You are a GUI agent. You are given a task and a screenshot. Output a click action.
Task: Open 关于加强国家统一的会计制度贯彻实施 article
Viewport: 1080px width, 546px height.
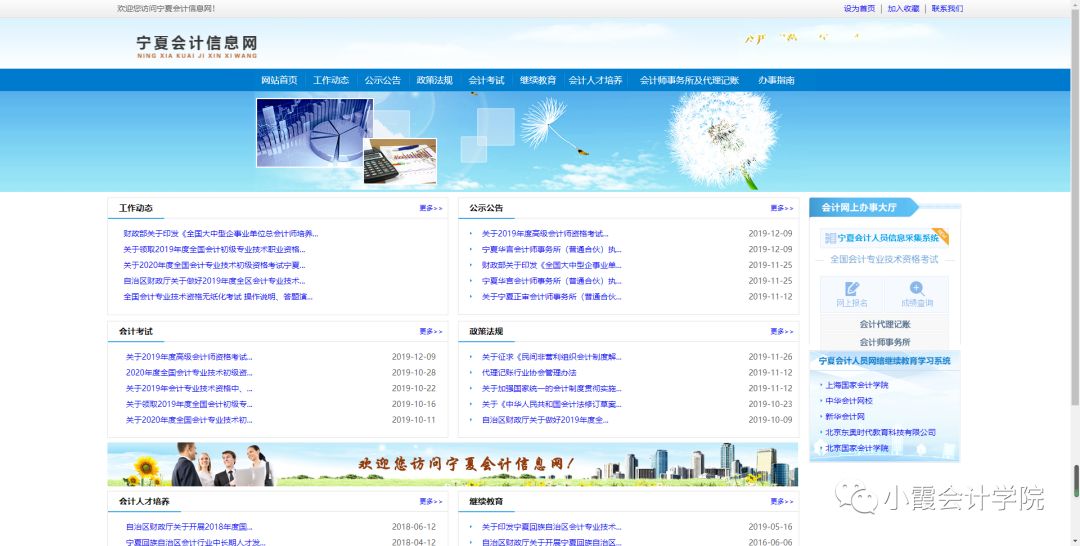click(x=551, y=388)
